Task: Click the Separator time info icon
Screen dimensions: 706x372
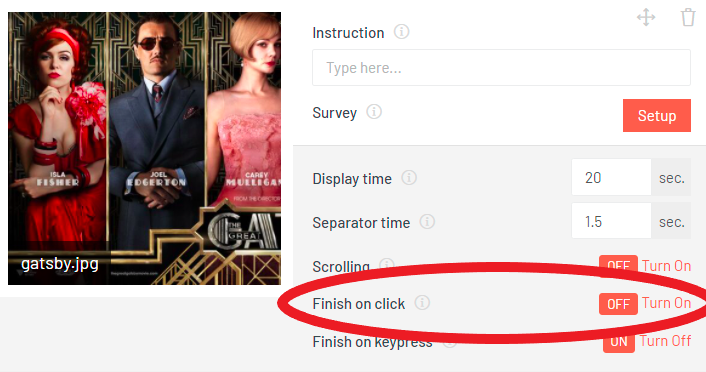Action: pyautogui.click(x=427, y=222)
